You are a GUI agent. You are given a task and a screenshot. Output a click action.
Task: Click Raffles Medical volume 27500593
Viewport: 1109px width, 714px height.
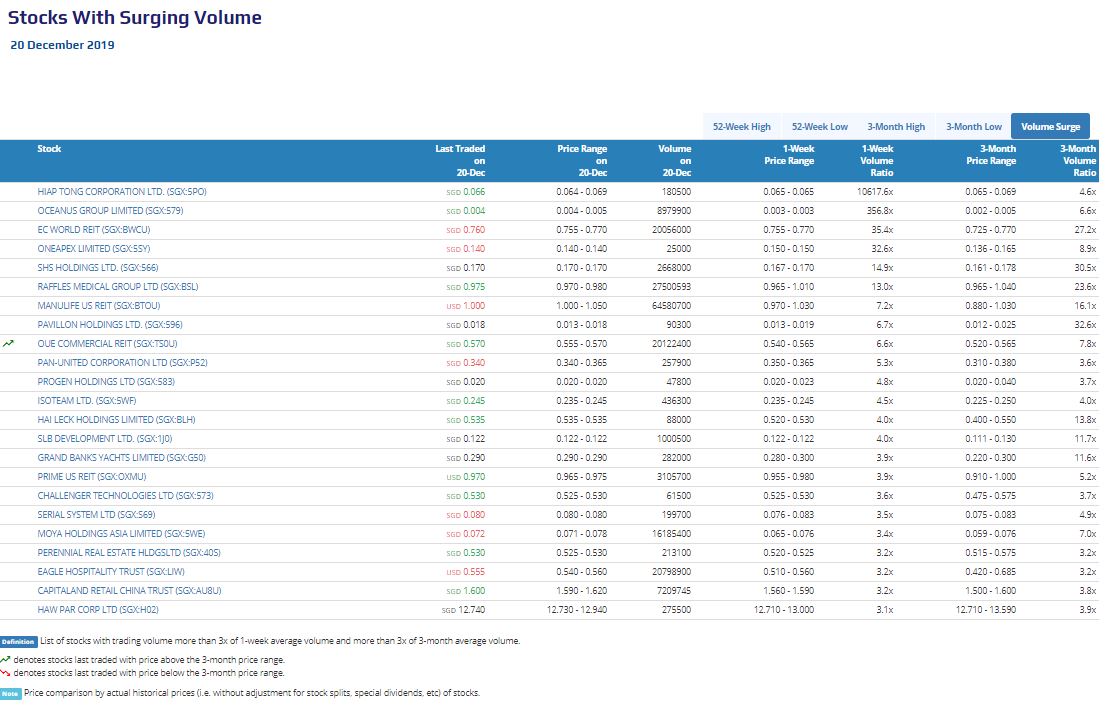pyautogui.click(x=671, y=287)
